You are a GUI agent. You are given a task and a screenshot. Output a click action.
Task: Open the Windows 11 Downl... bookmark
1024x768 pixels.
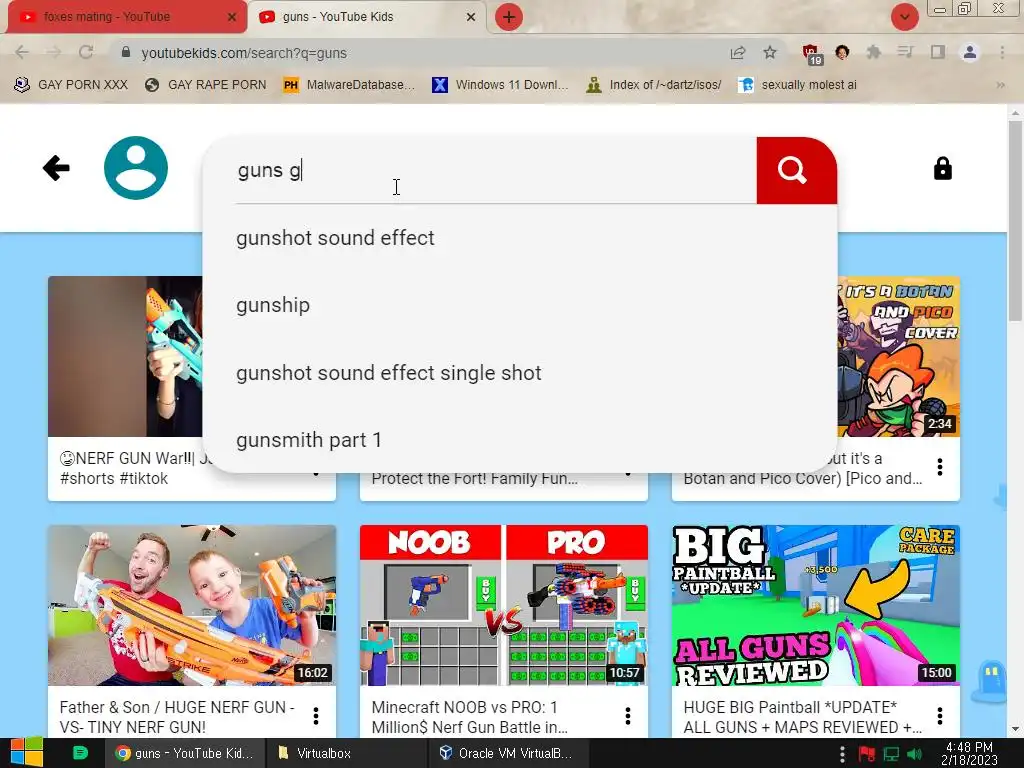(501, 85)
